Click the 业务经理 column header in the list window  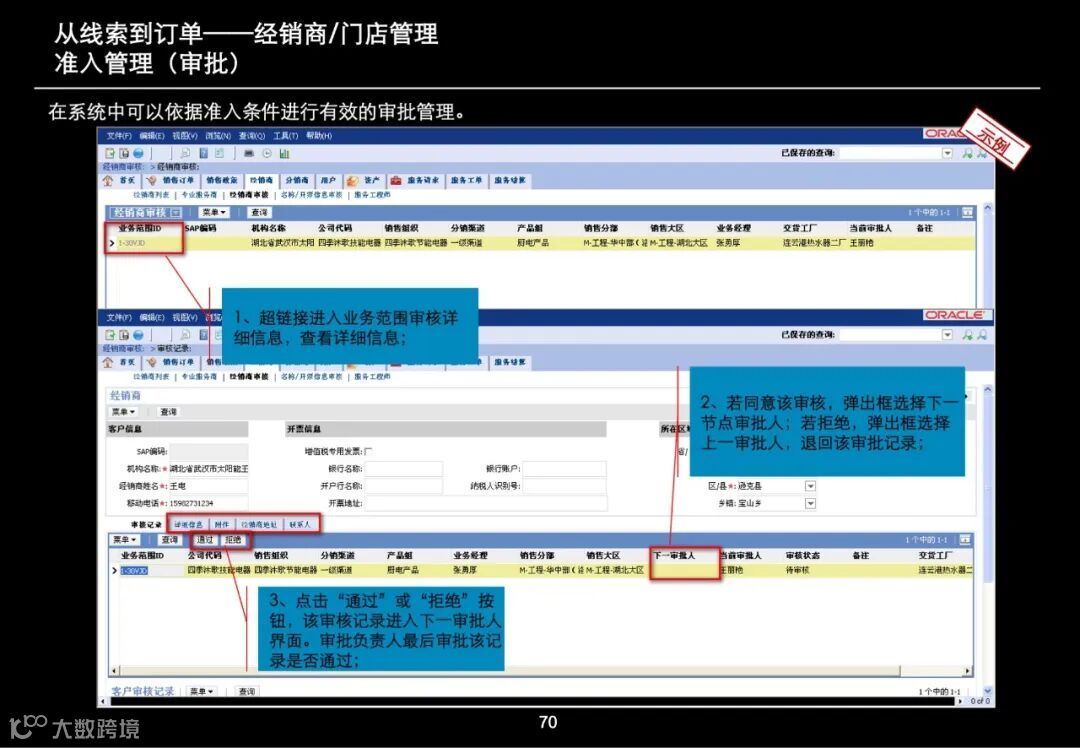coord(734,228)
